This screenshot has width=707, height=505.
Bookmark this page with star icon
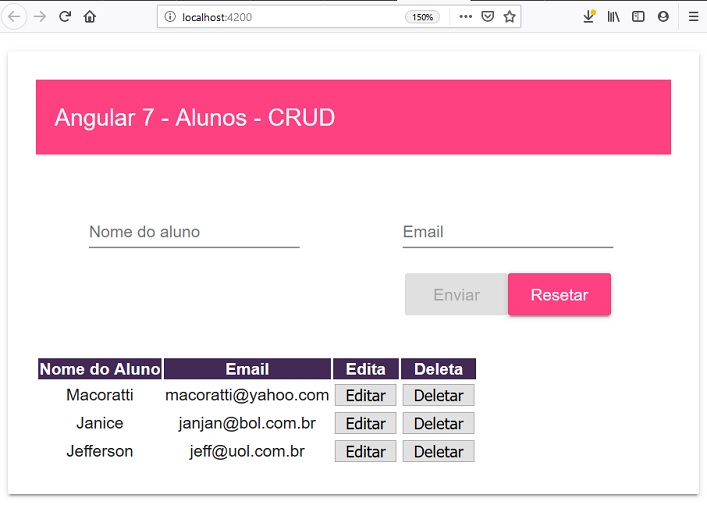[510, 17]
